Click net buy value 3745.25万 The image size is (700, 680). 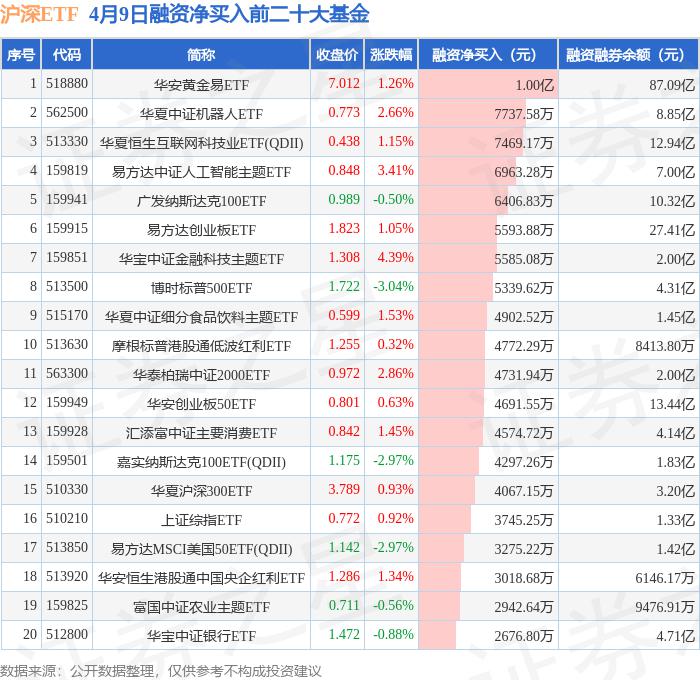point(523,520)
